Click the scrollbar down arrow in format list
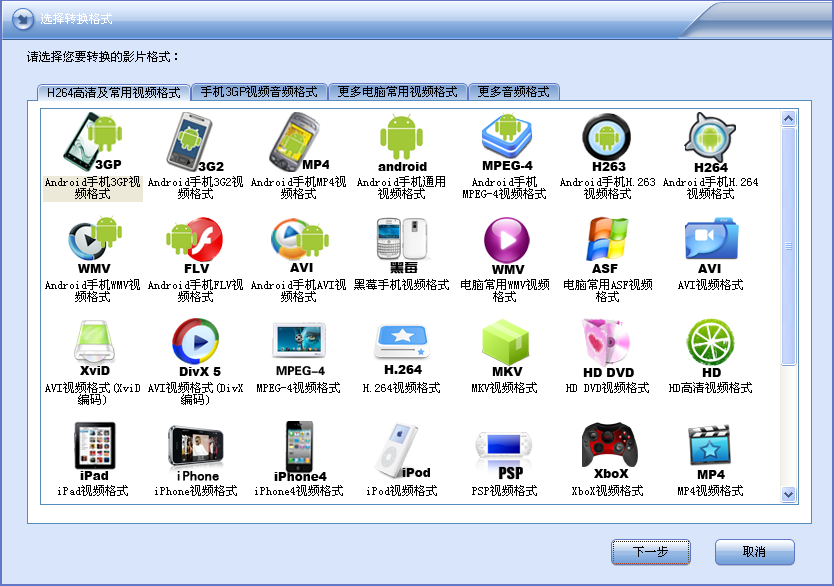The image size is (834, 586). pyautogui.click(x=788, y=494)
